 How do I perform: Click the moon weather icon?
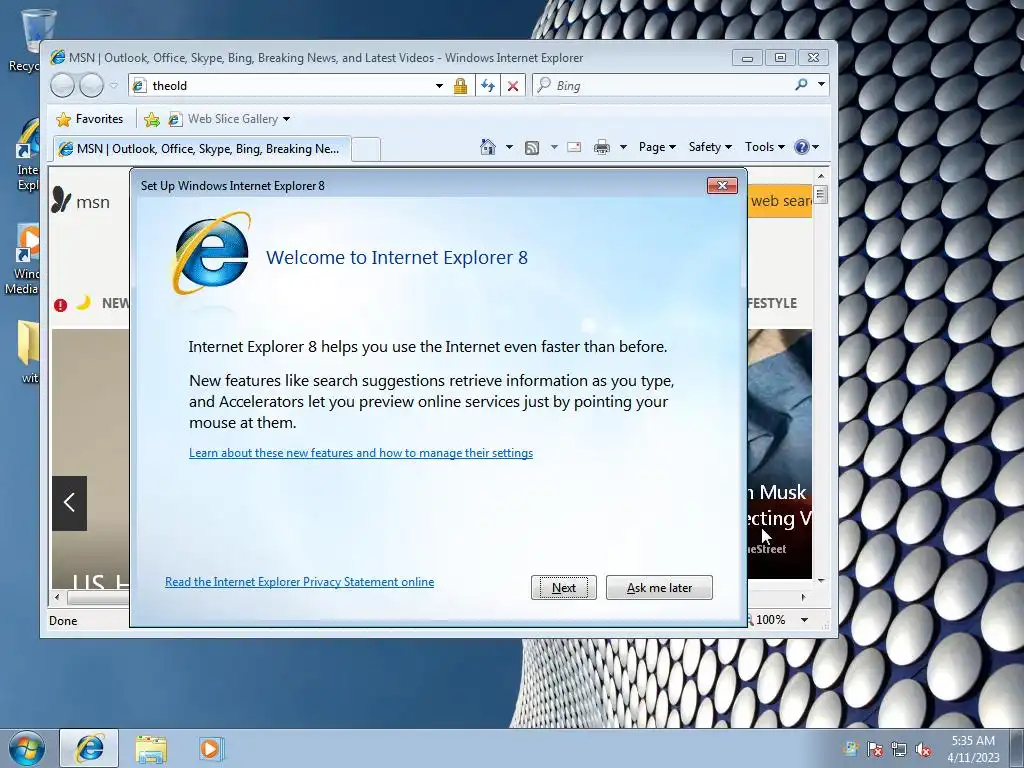(83, 302)
